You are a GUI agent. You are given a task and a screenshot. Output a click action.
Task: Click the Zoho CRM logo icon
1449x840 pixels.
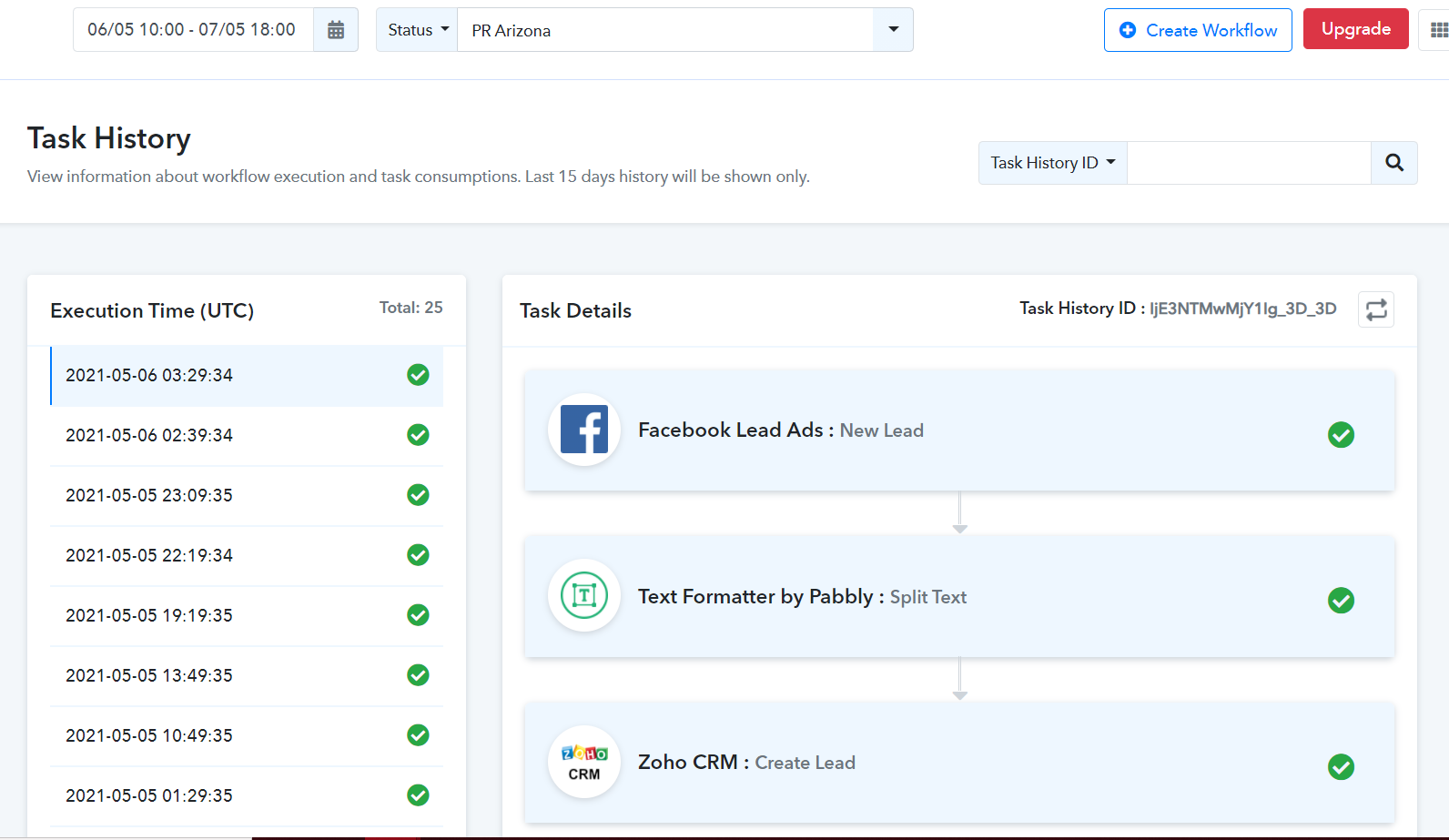click(584, 763)
